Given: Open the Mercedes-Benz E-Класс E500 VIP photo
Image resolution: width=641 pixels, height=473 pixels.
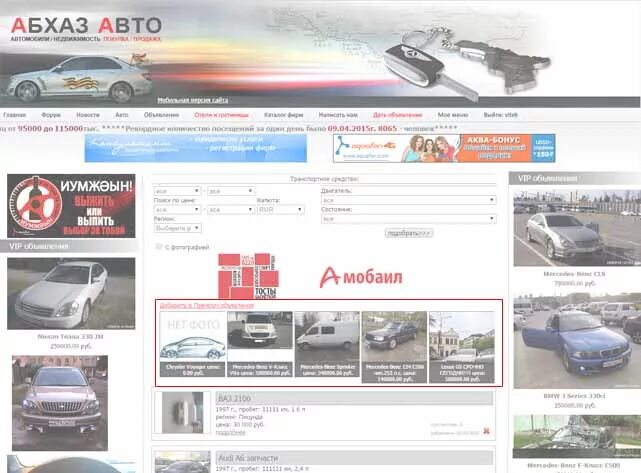Looking at the screenshot, I should click(x=577, y=437).
